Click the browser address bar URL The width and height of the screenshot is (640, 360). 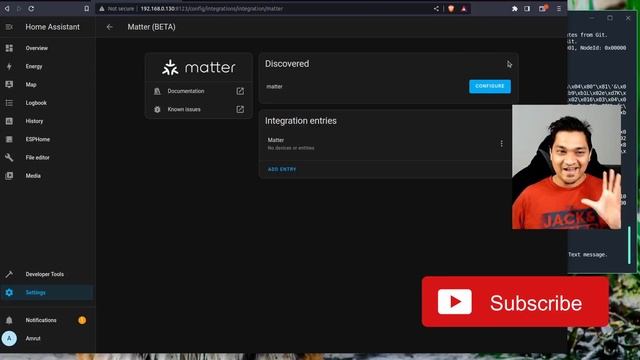[x=211, y=9]
